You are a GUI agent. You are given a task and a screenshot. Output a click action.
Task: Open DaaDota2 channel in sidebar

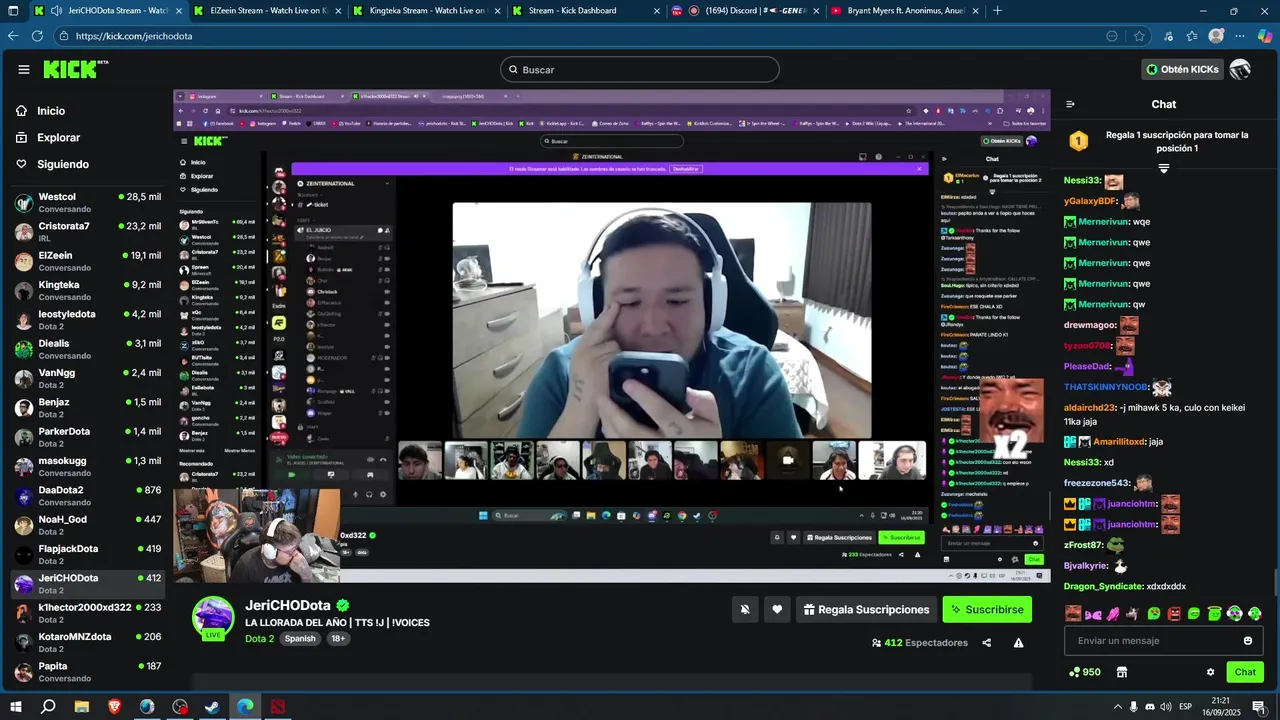(x=88, y=495)
